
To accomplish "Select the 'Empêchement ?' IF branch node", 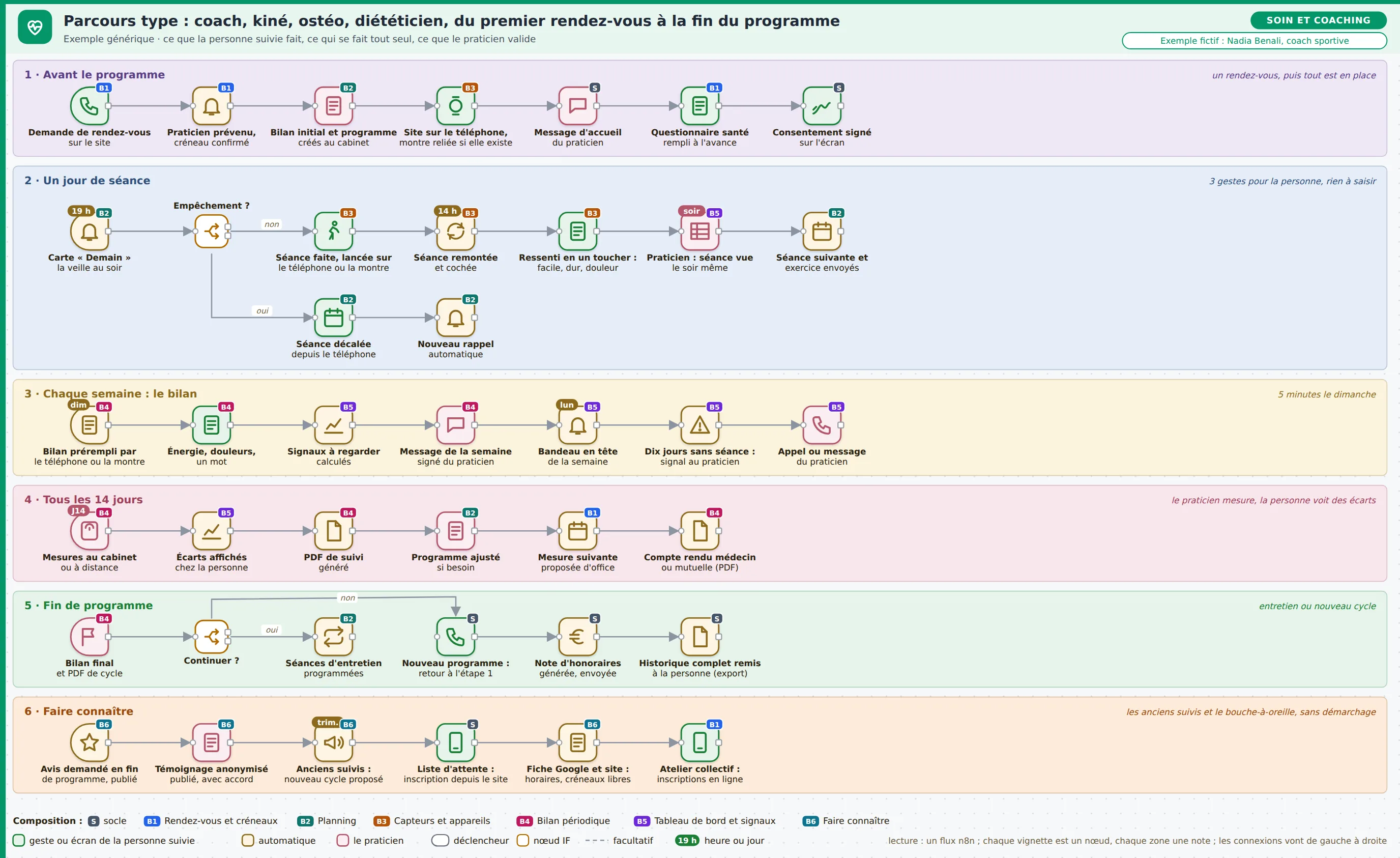I will tap(211, 231).
